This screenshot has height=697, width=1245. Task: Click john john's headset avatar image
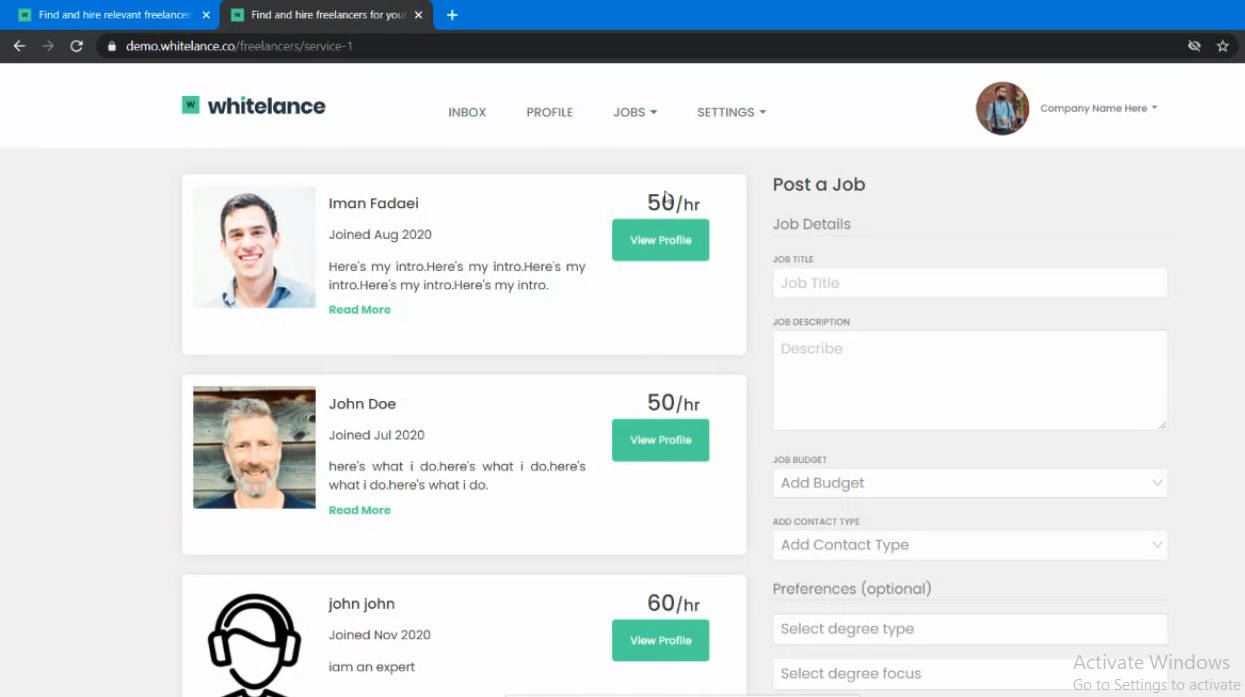point(254,642)
